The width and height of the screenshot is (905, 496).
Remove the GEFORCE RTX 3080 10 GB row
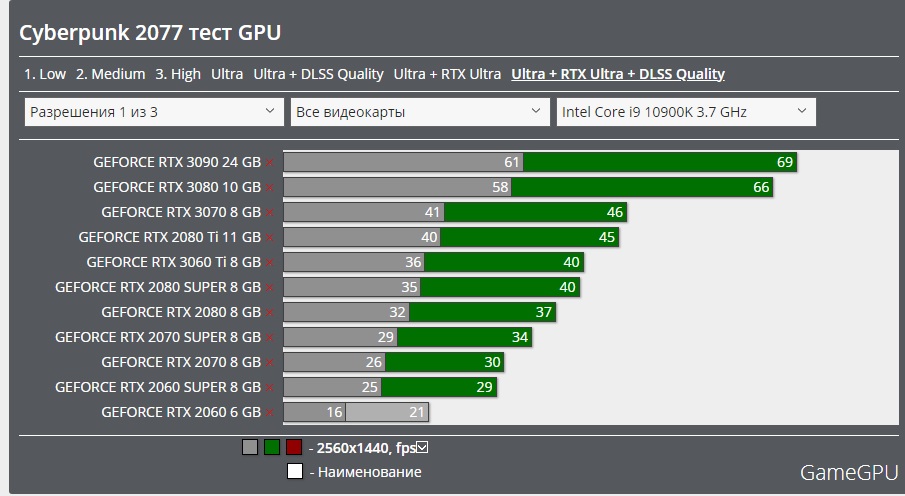pyautogui.click(x=269, y=187)
